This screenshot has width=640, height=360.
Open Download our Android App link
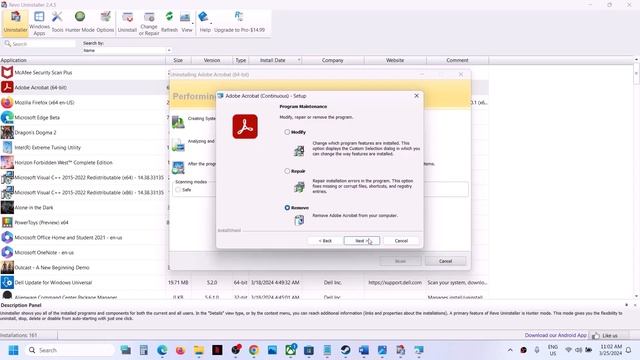point(555,335)
